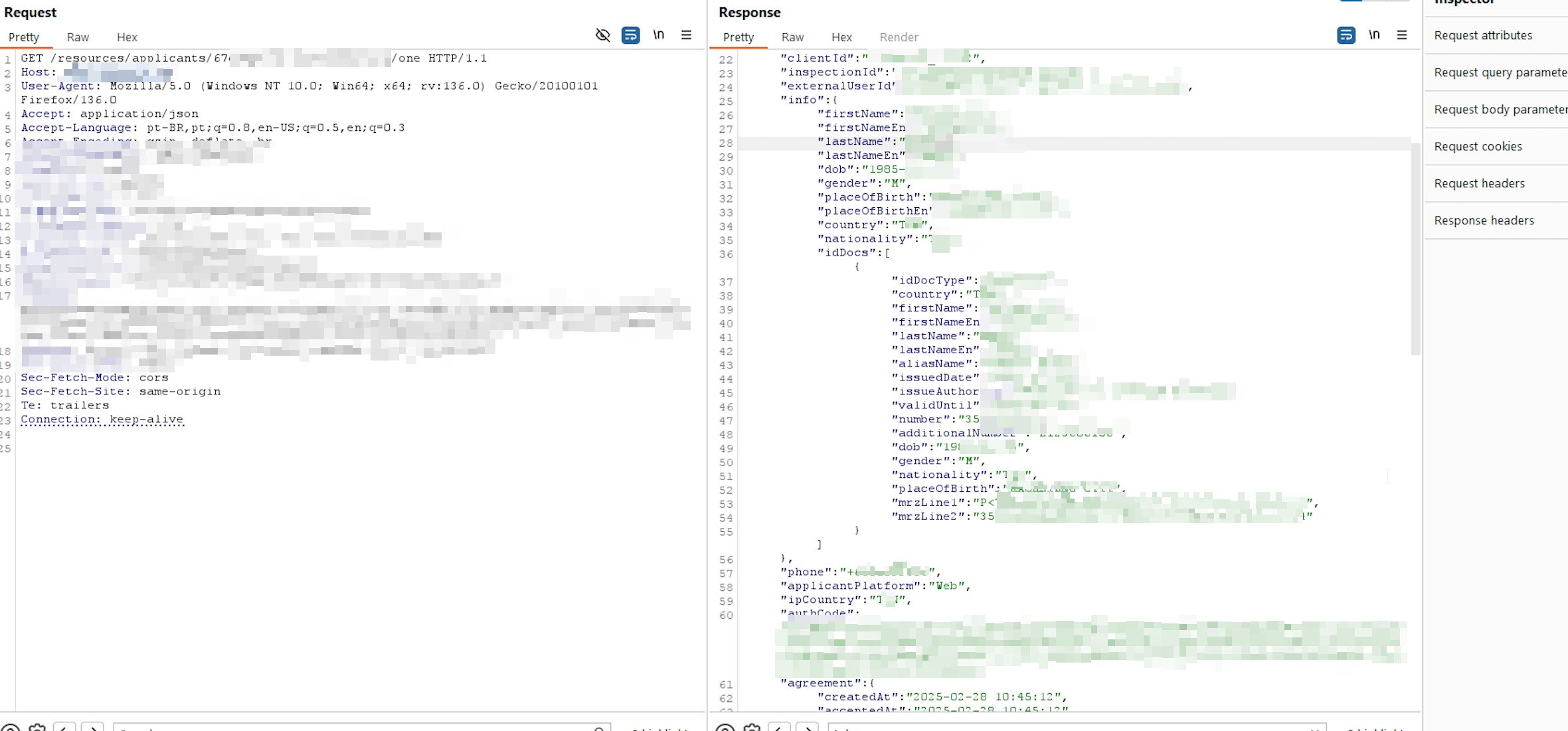The height and width of the screenshot is (731, 1568).
Task: Expand Response headers in Inspector
Action: click(x=1484, y=221)
